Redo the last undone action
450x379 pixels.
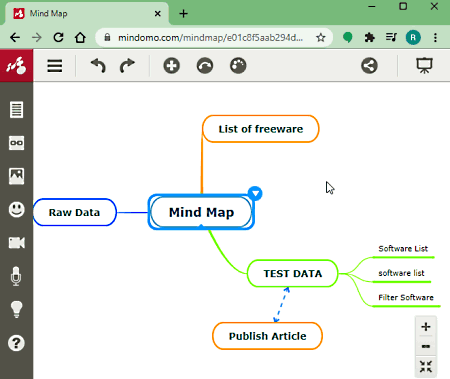click(x=127, y=66)
